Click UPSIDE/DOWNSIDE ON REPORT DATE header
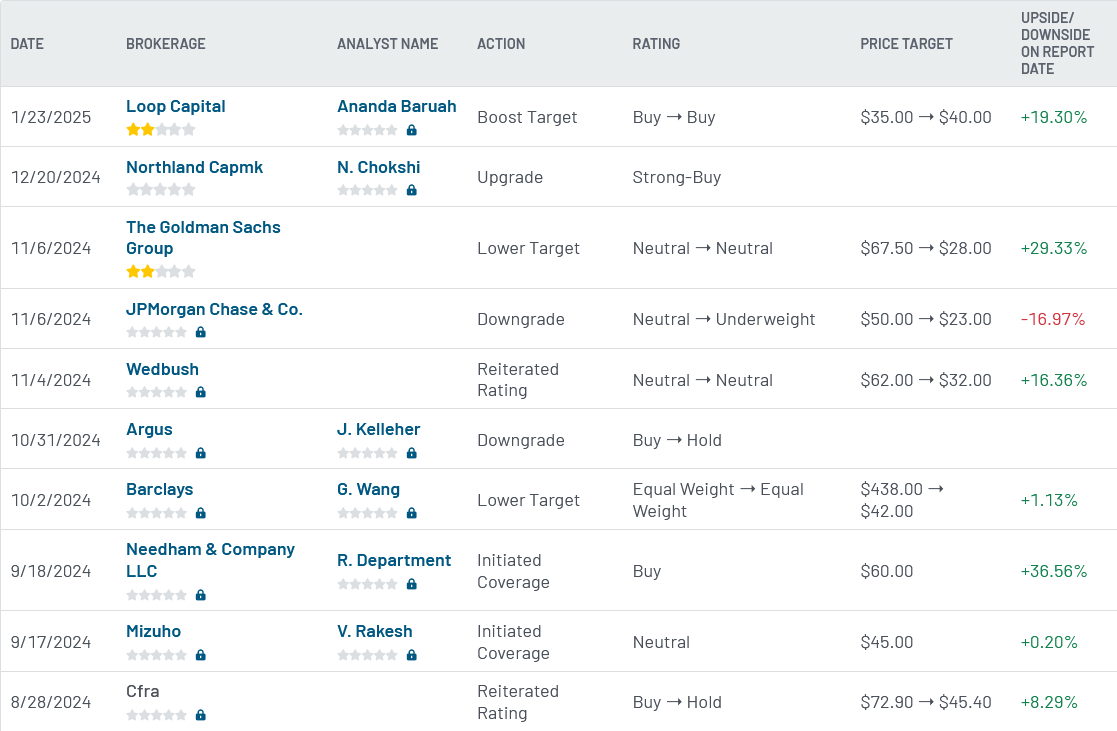Image resolution: width=1117 pixels, height=731 pixels. (1057, 43)
